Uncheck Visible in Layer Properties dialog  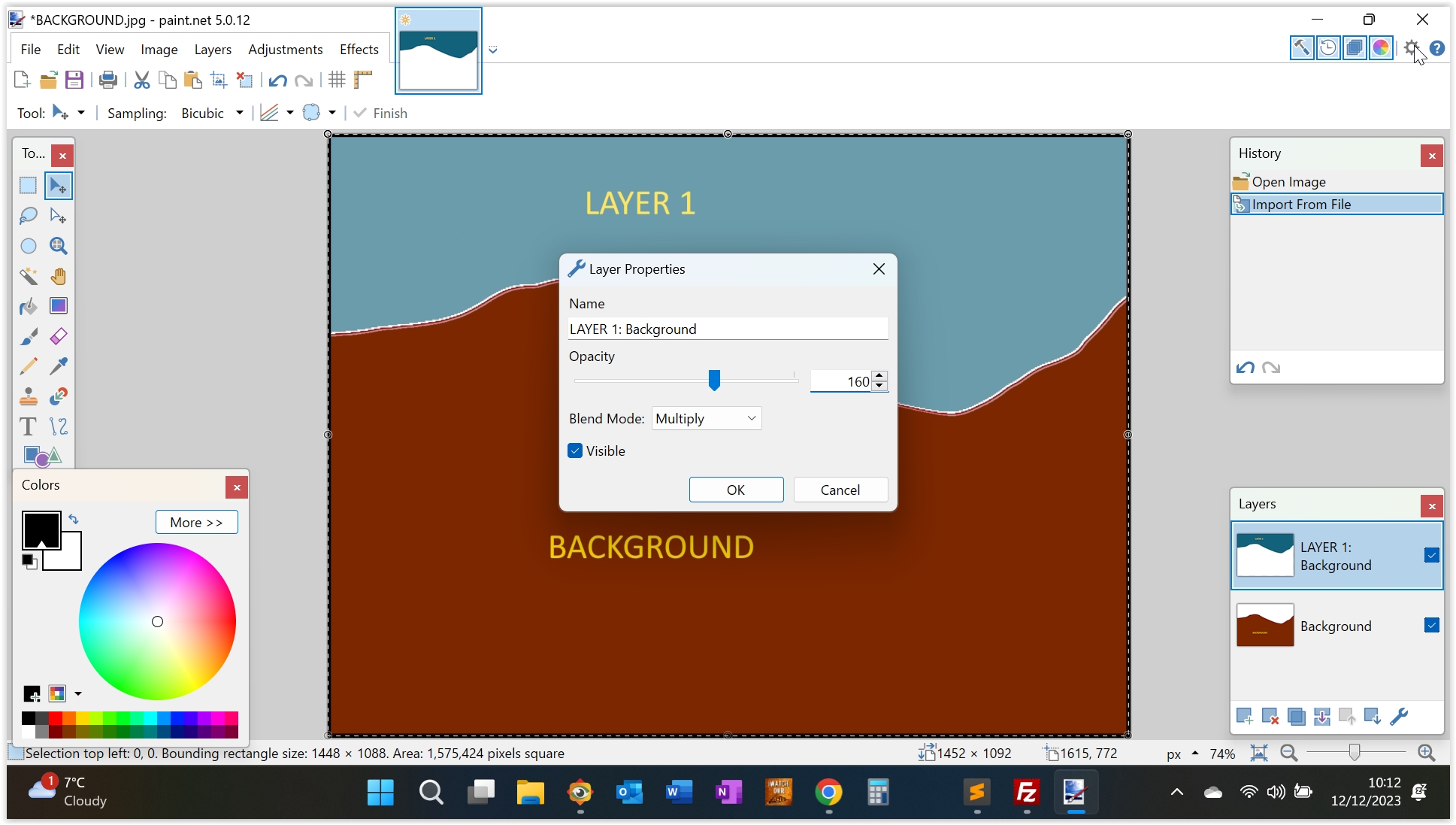tap(575, 450)
